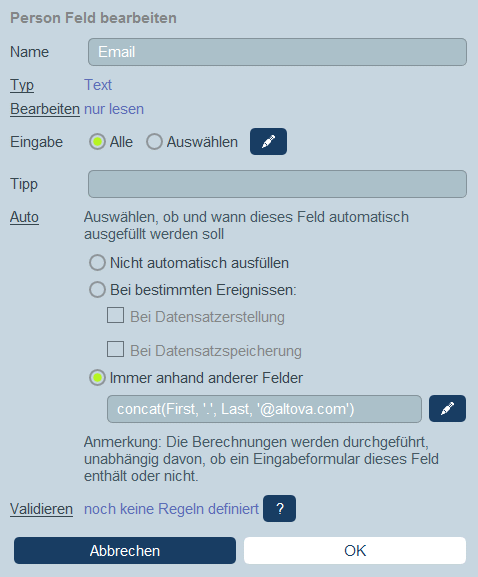This screenshot has height=577, width=478.
Task: Click the question mark help button
Action: (279, 509)
